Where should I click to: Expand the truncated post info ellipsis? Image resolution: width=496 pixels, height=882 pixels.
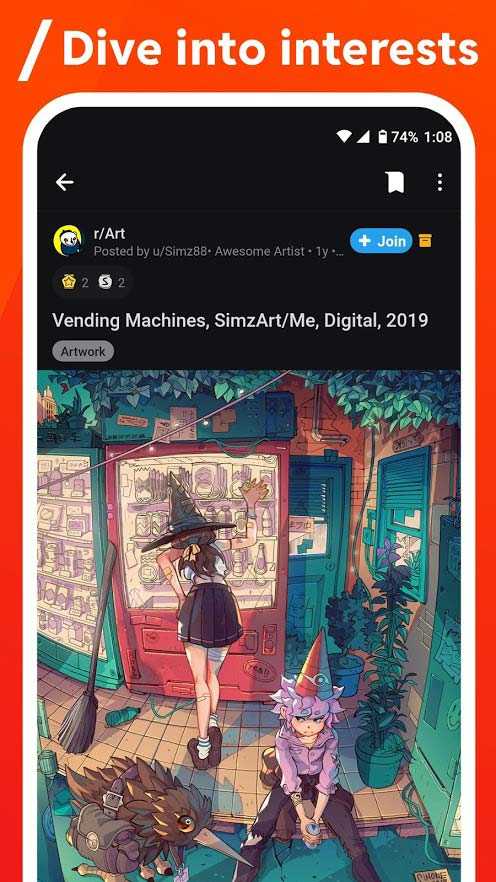[339, 251]
